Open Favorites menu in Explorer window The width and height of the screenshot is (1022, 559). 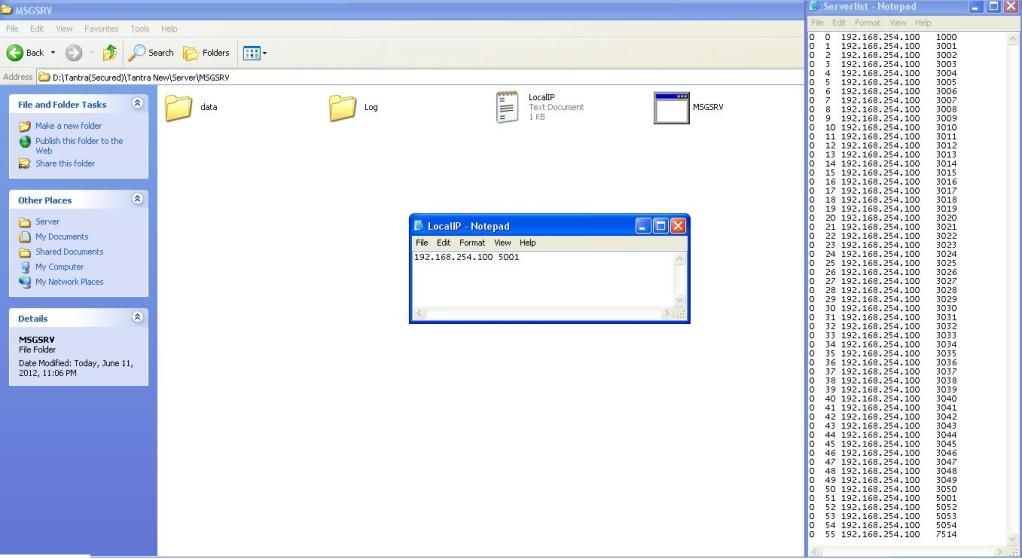(101, 29)
